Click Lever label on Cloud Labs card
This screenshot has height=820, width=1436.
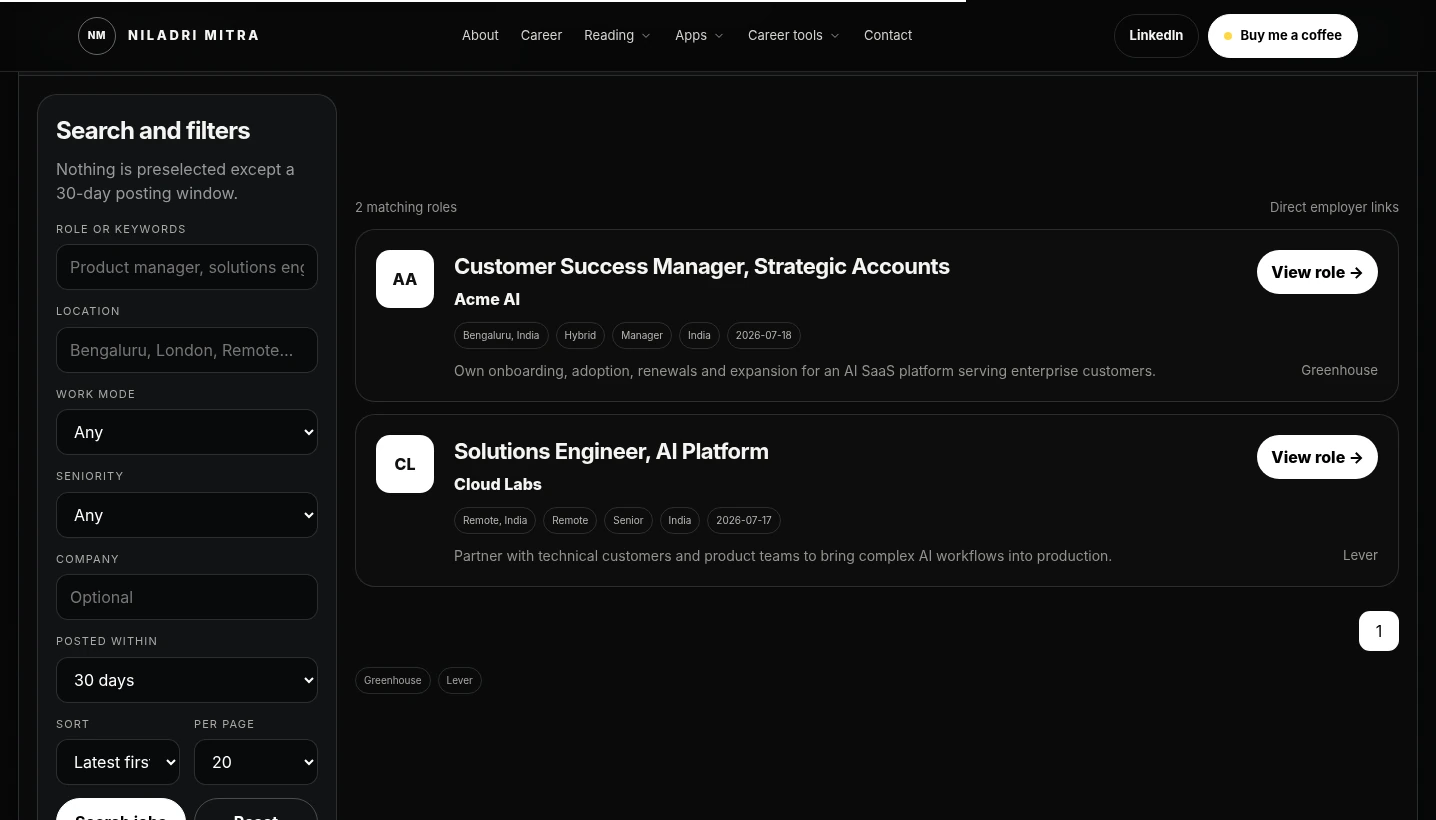click(1360, 555)
